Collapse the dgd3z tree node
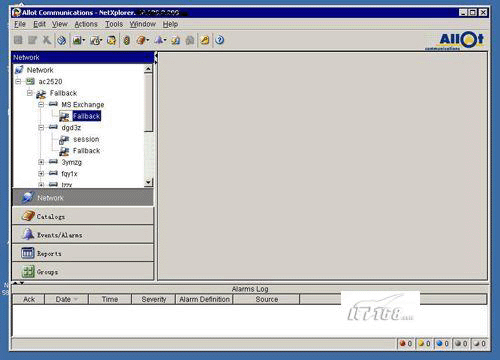 pyautogui.click(x=41, y=128)
